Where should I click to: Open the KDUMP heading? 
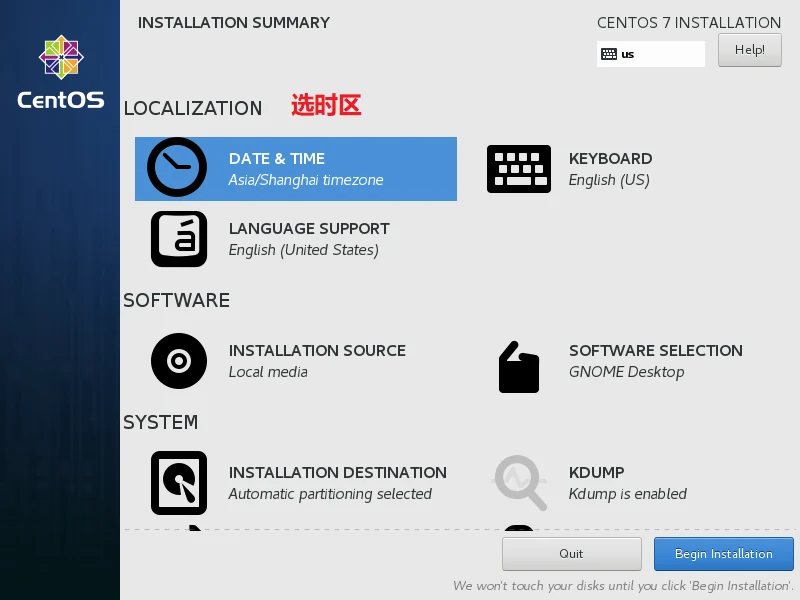point(596,472)
